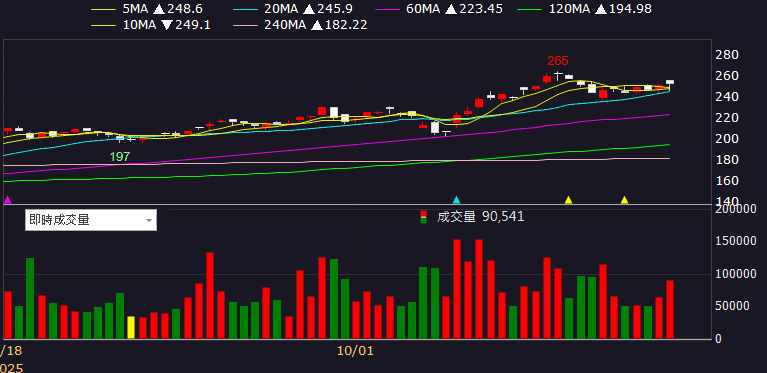This screenshot has width=767, height=373.
Task: Click the magenta triangle marker on the price chart
Action: pyautogui.click(x=7, y=199)
